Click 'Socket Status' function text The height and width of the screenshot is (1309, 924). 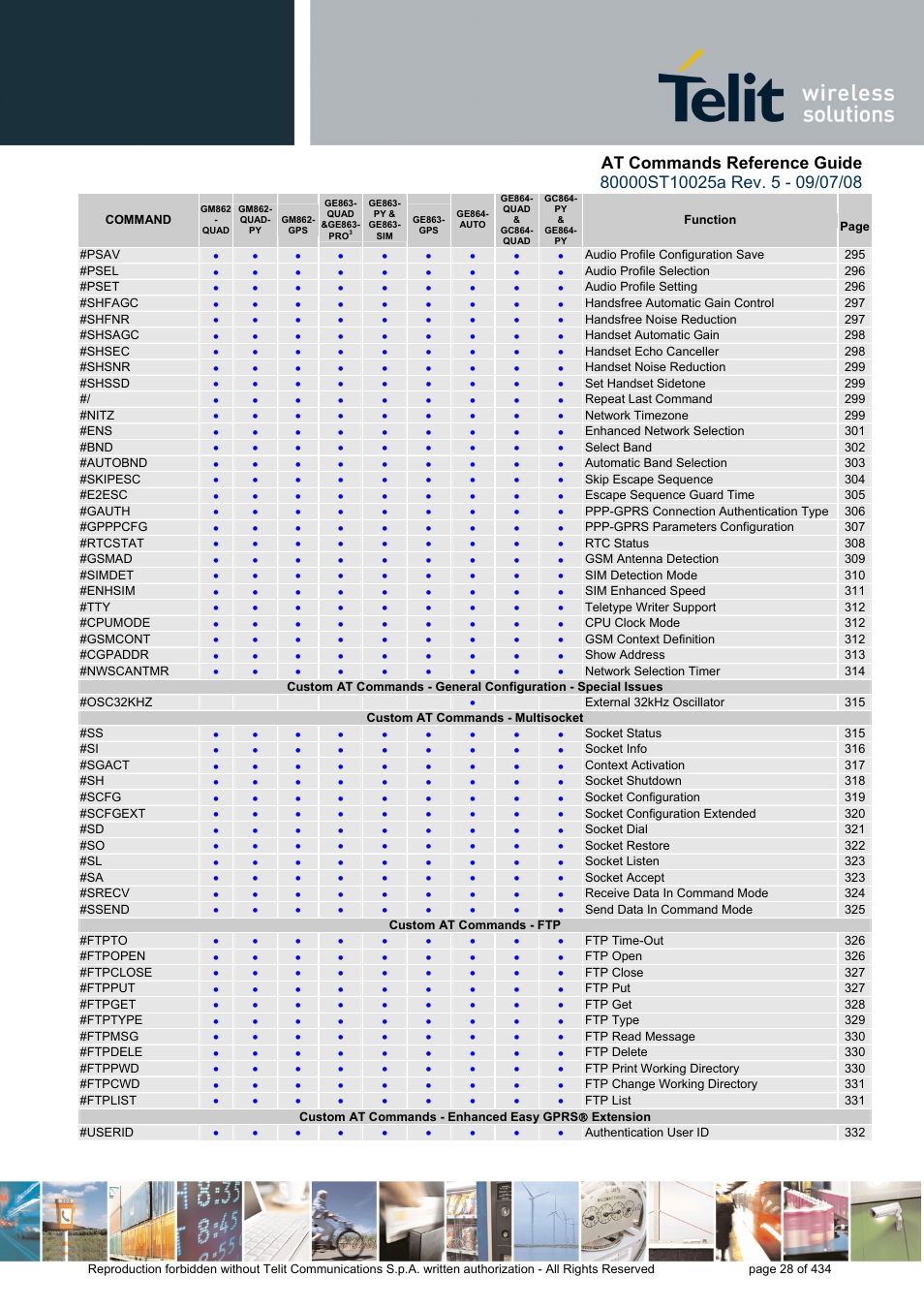point(623,733)
